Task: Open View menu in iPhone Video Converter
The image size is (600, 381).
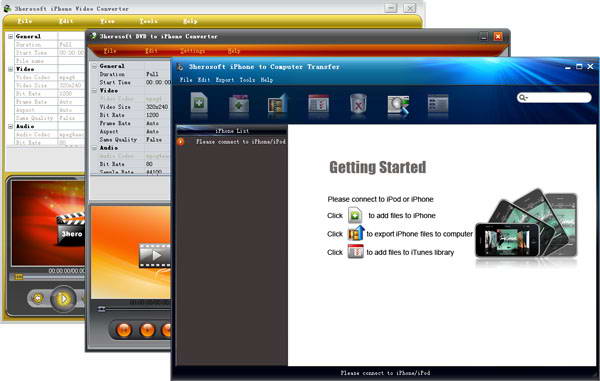Action: (x=107, y=21)
